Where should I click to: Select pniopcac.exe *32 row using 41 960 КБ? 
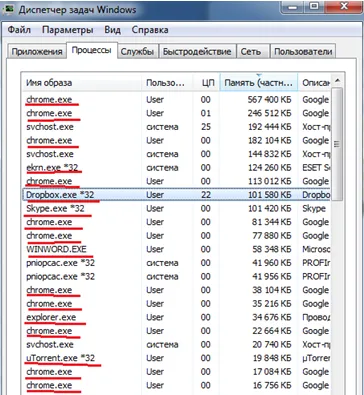coord(177,263)
